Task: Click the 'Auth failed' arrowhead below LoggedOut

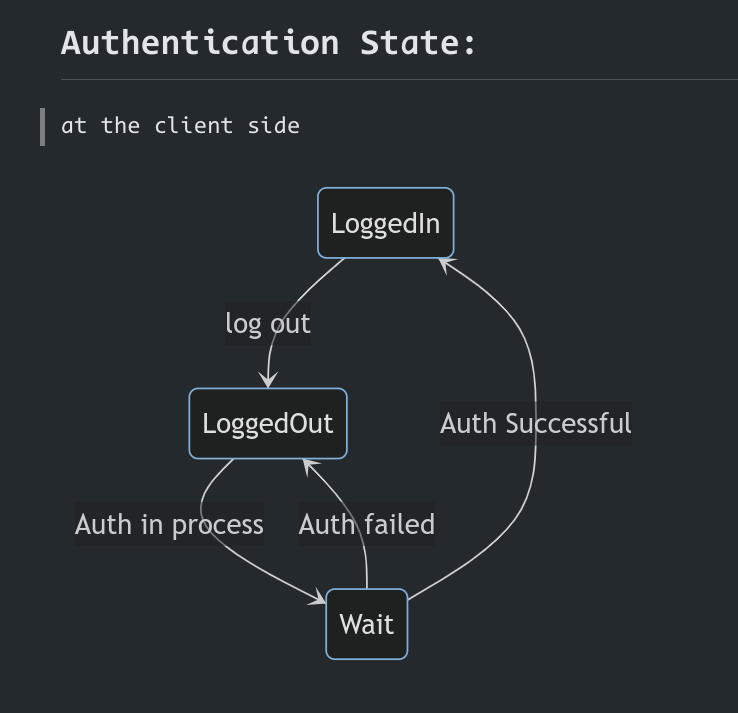Action: (x=310, y=467)
